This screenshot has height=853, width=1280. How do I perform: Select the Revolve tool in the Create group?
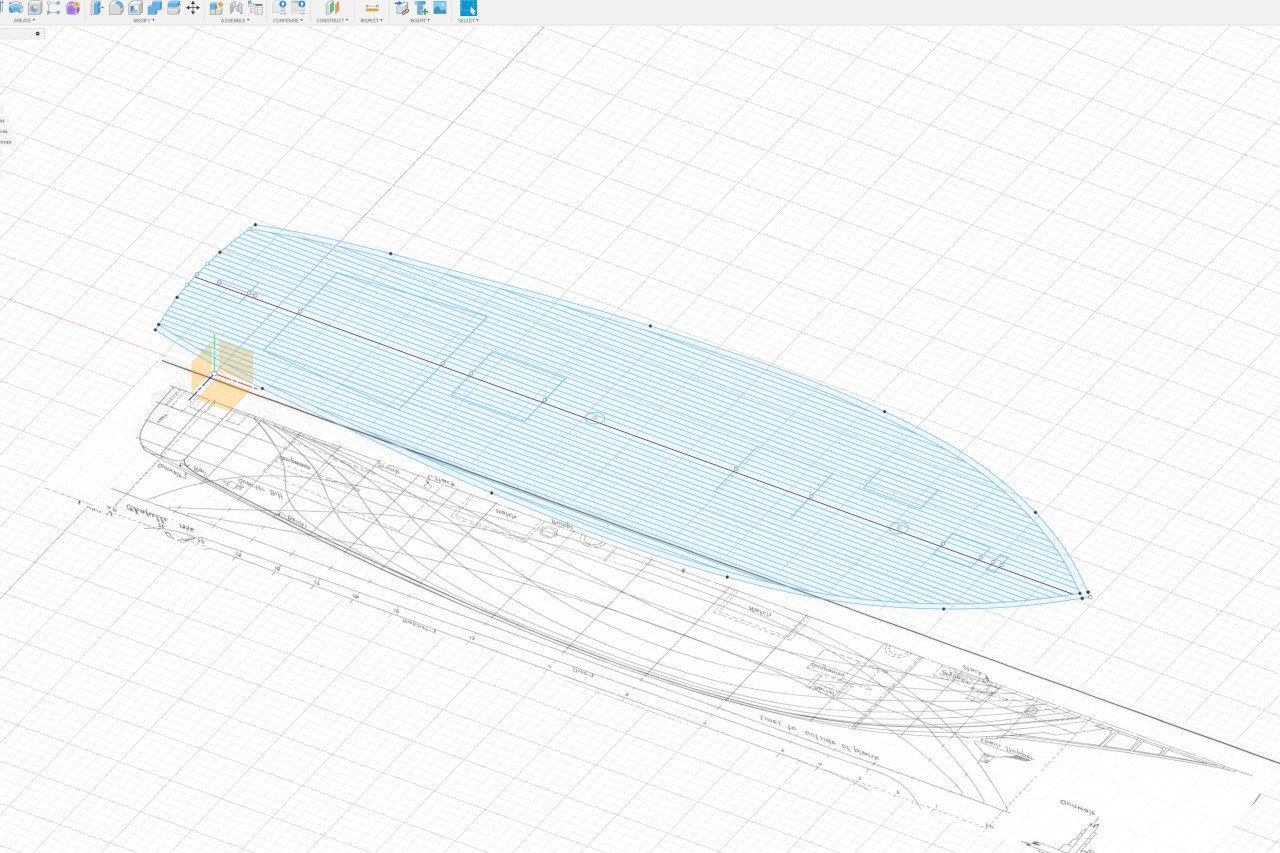[x=16, y=8]
